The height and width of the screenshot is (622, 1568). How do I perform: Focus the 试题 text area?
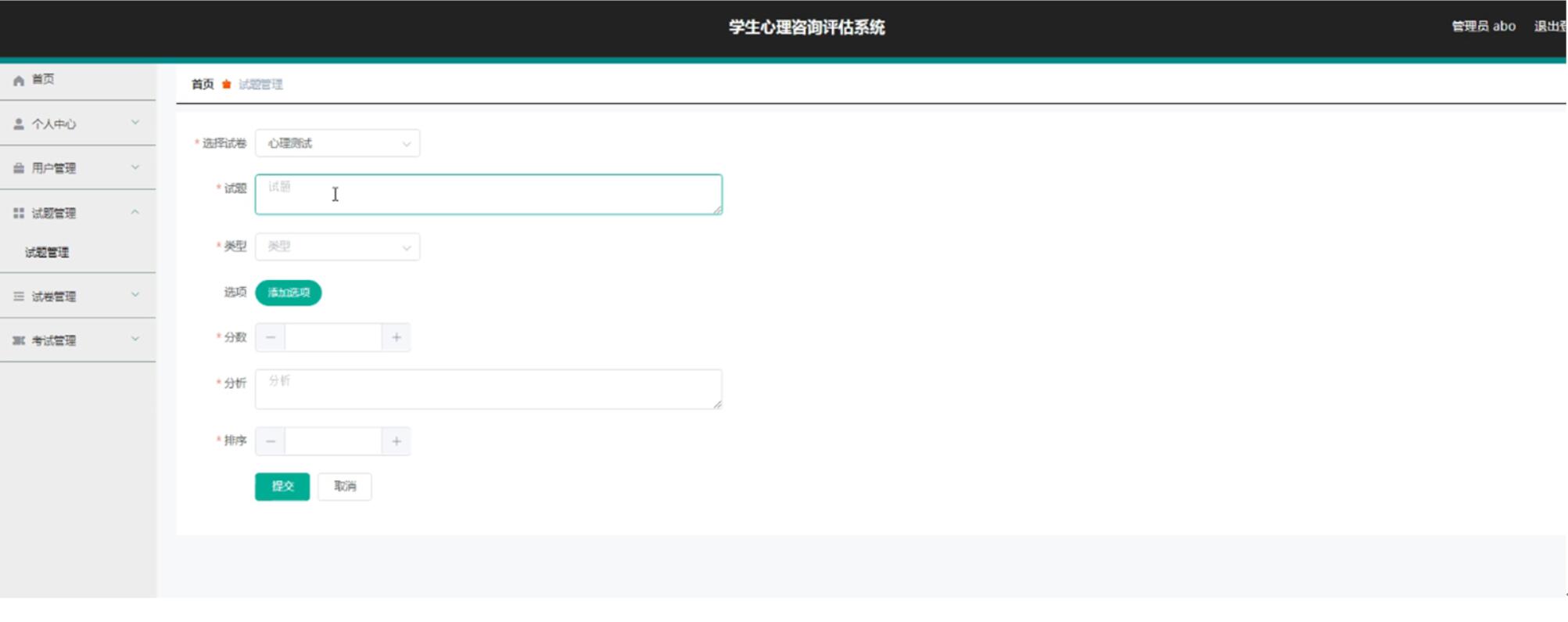[489, 195]
